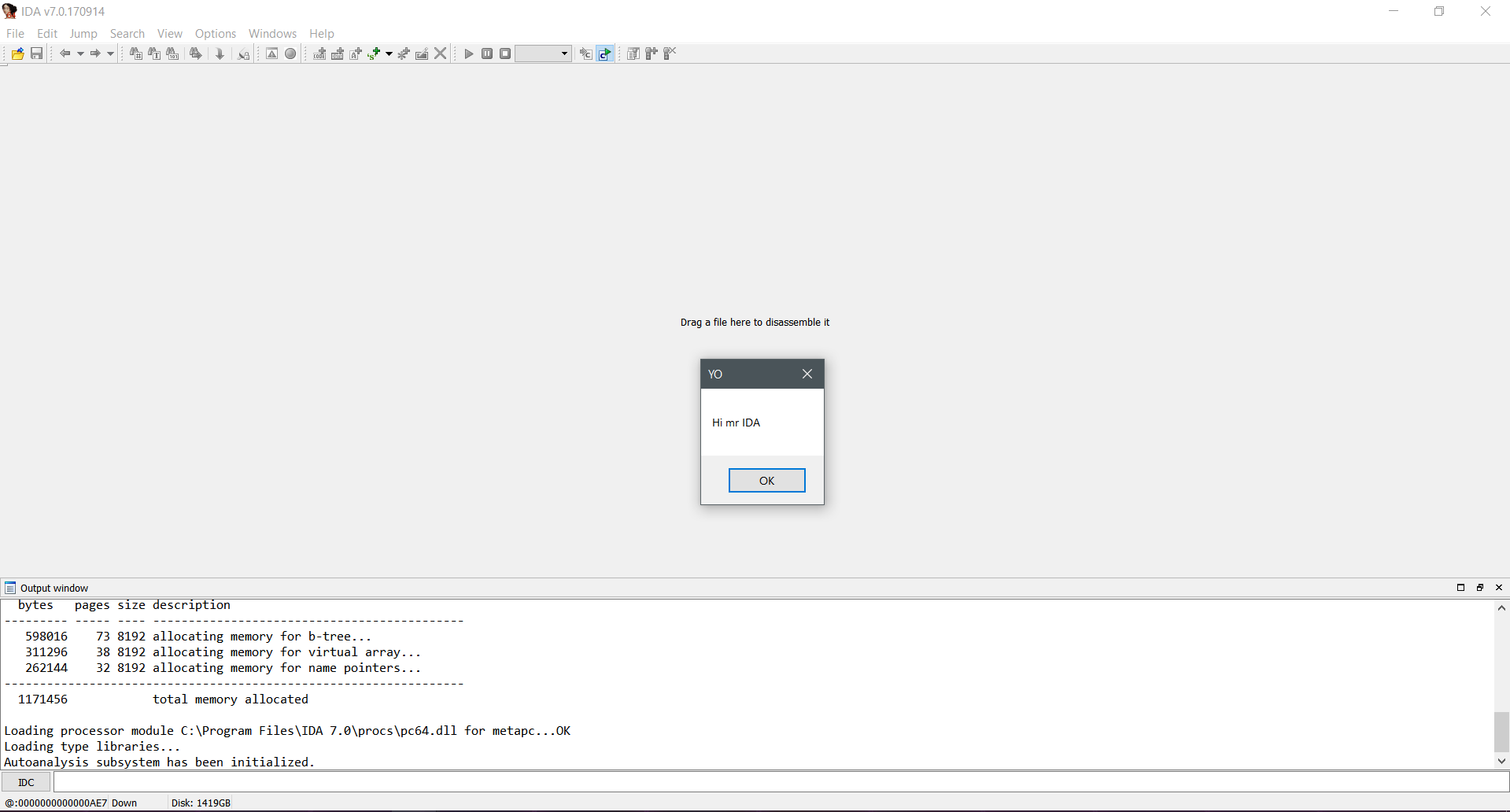Close the Output window panel
Image resolution: width=1510 pixels, height=812 pixels.
[x=1499, y=588]
